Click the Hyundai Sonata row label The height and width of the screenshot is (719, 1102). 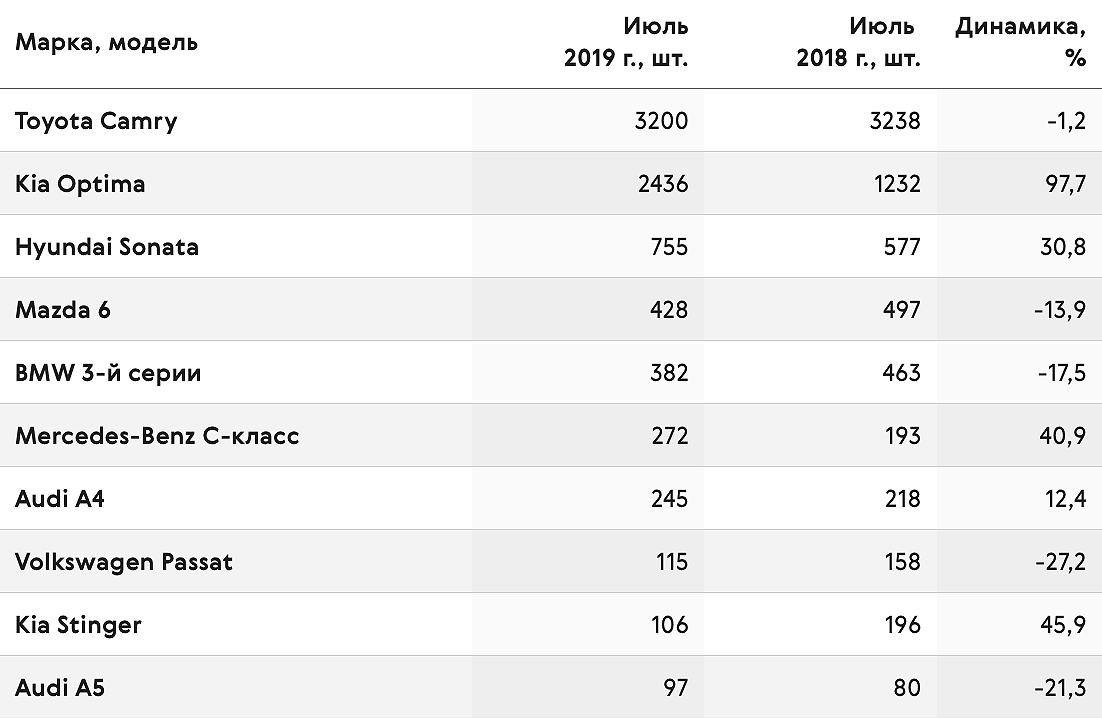pos(107,247)
